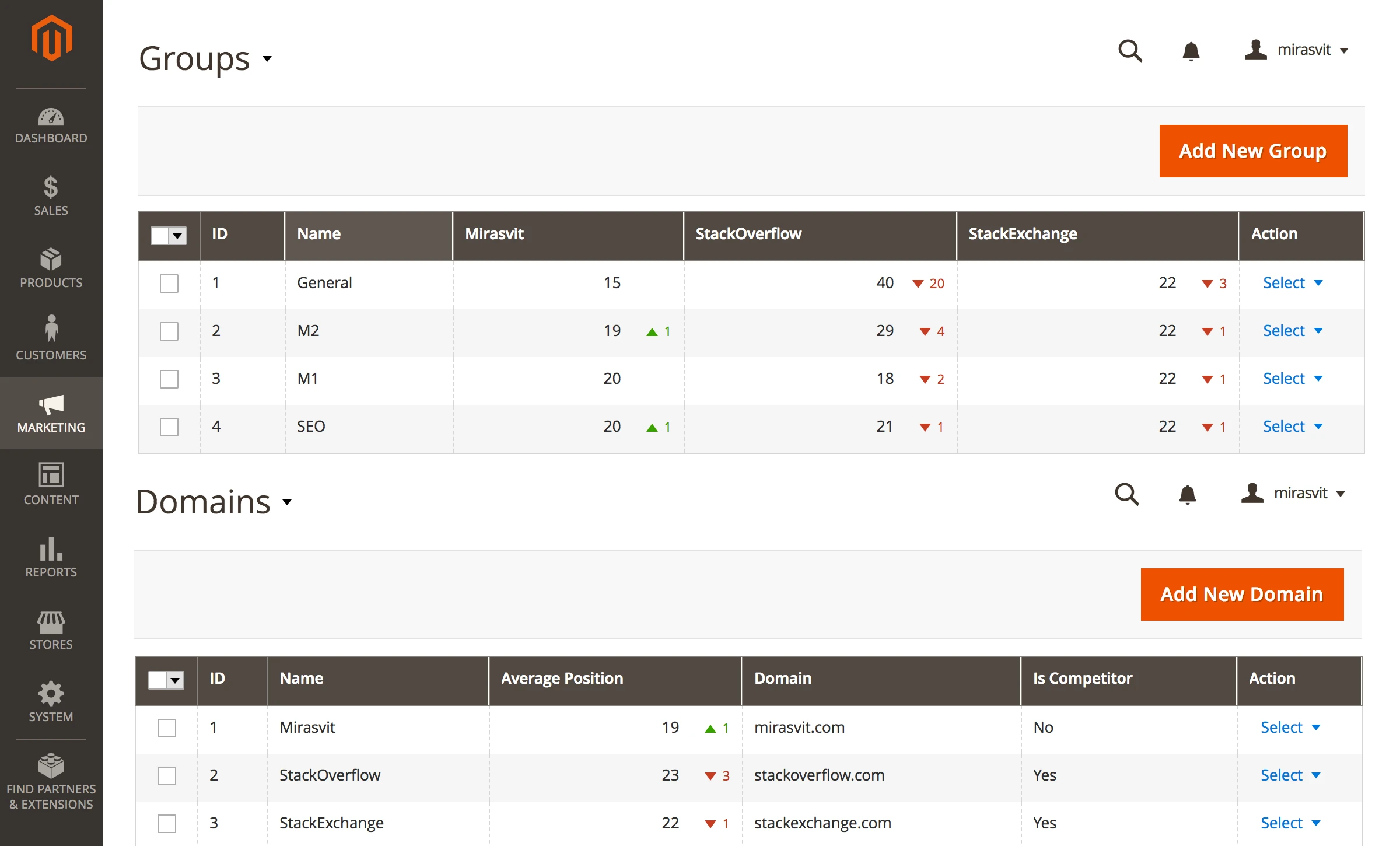
Task: Open mirasvit account menu in Groups header
Action: coord(1296,50)
